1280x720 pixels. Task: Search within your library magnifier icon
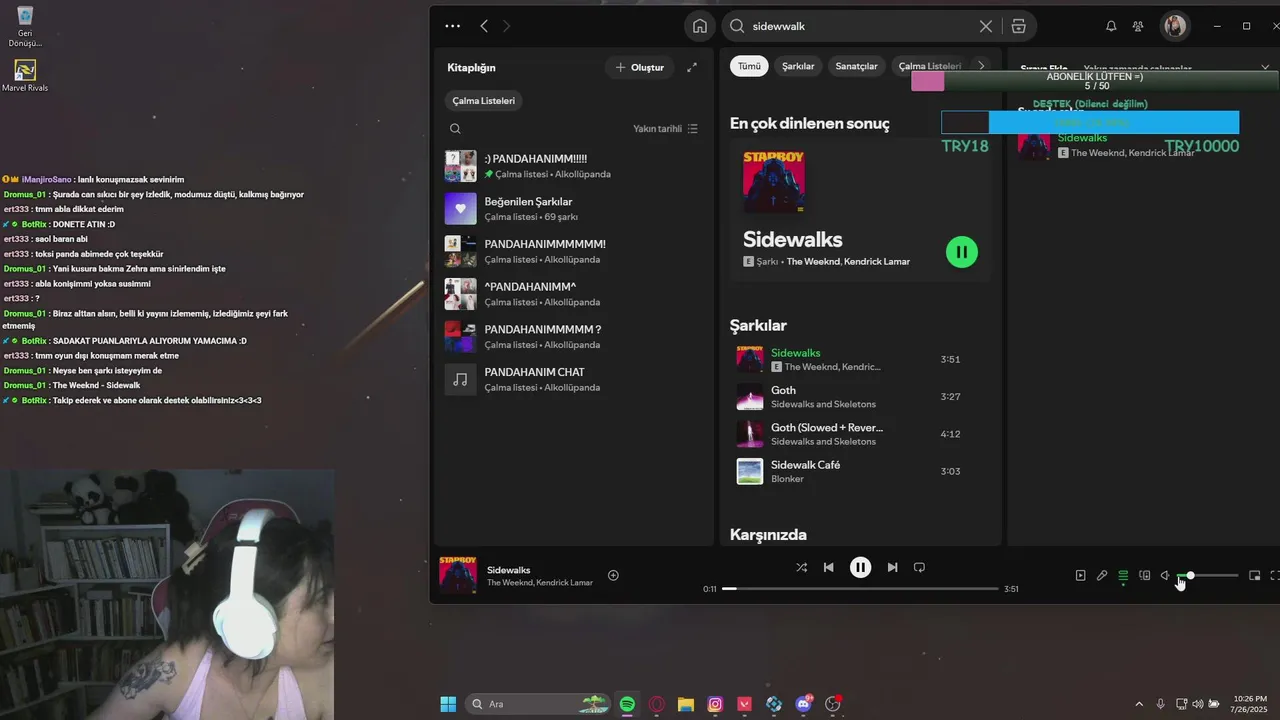pos(455,128)
